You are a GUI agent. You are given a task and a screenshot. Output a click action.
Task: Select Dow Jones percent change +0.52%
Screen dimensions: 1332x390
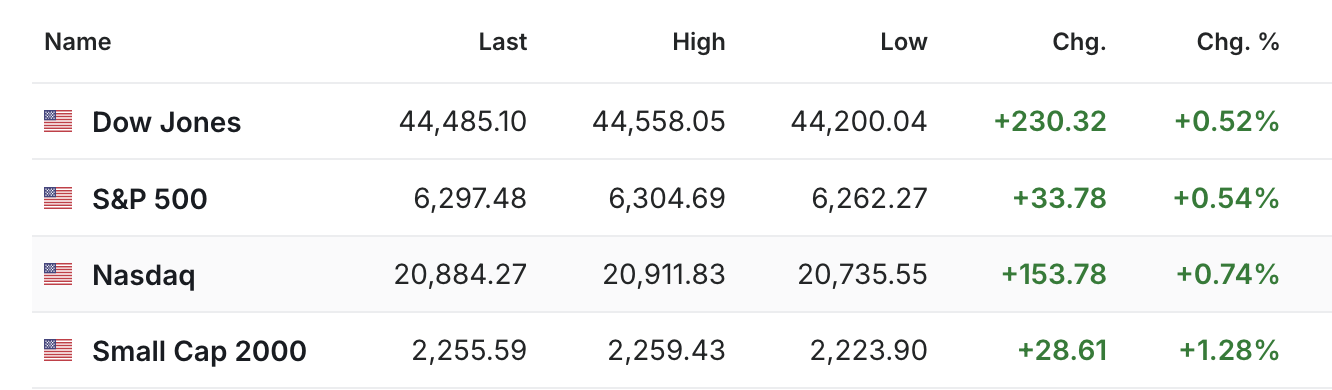pos(1228,122)
